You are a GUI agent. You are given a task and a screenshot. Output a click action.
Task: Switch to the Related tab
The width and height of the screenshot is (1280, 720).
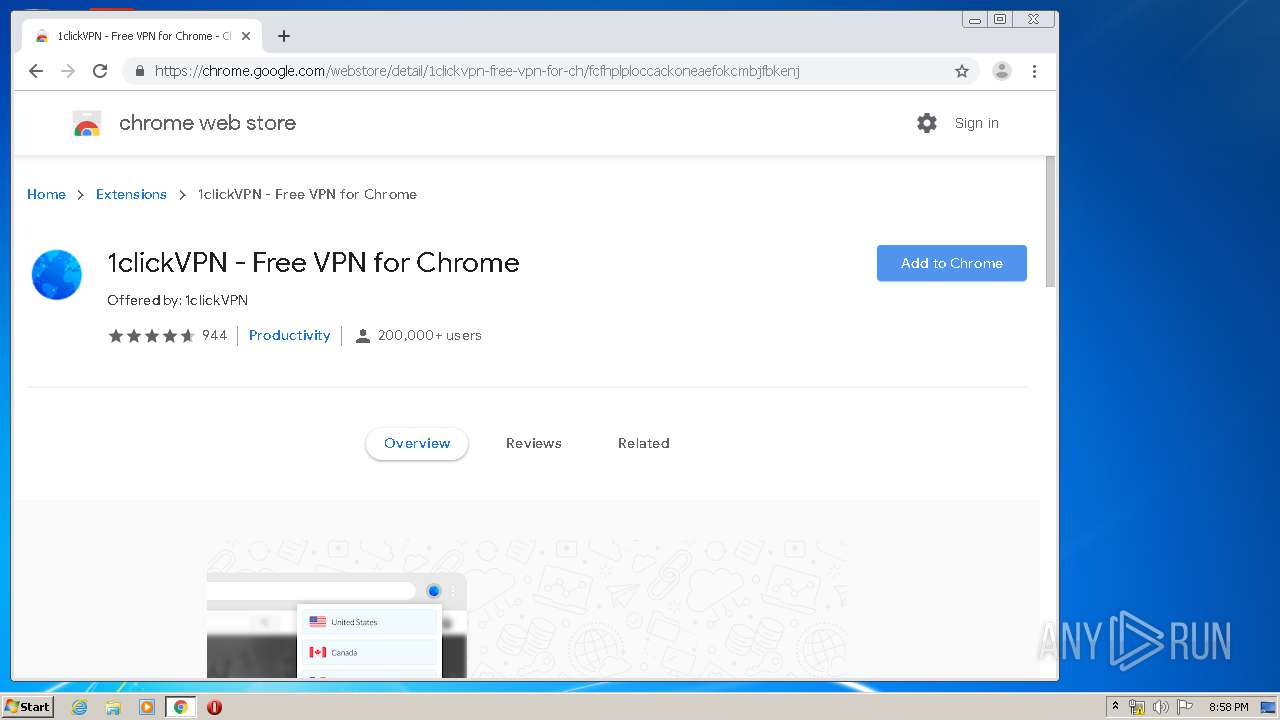click(644, 443)
